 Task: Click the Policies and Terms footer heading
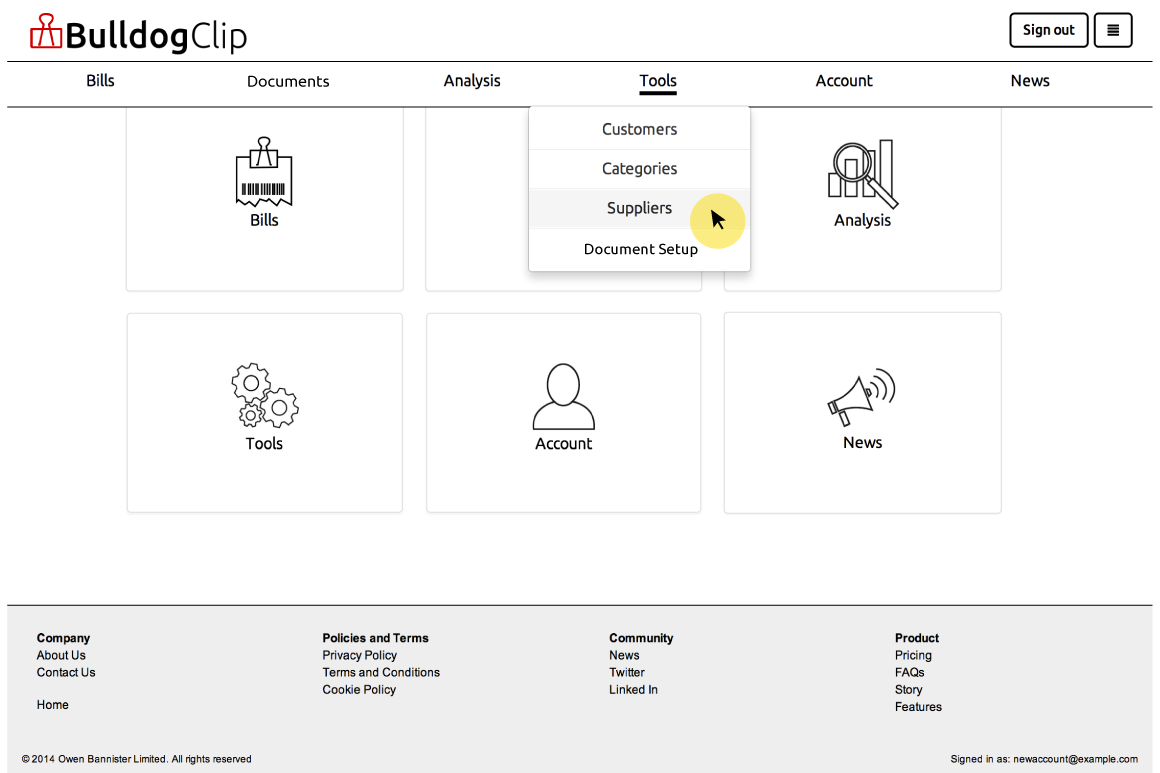[x=375, y=638]
